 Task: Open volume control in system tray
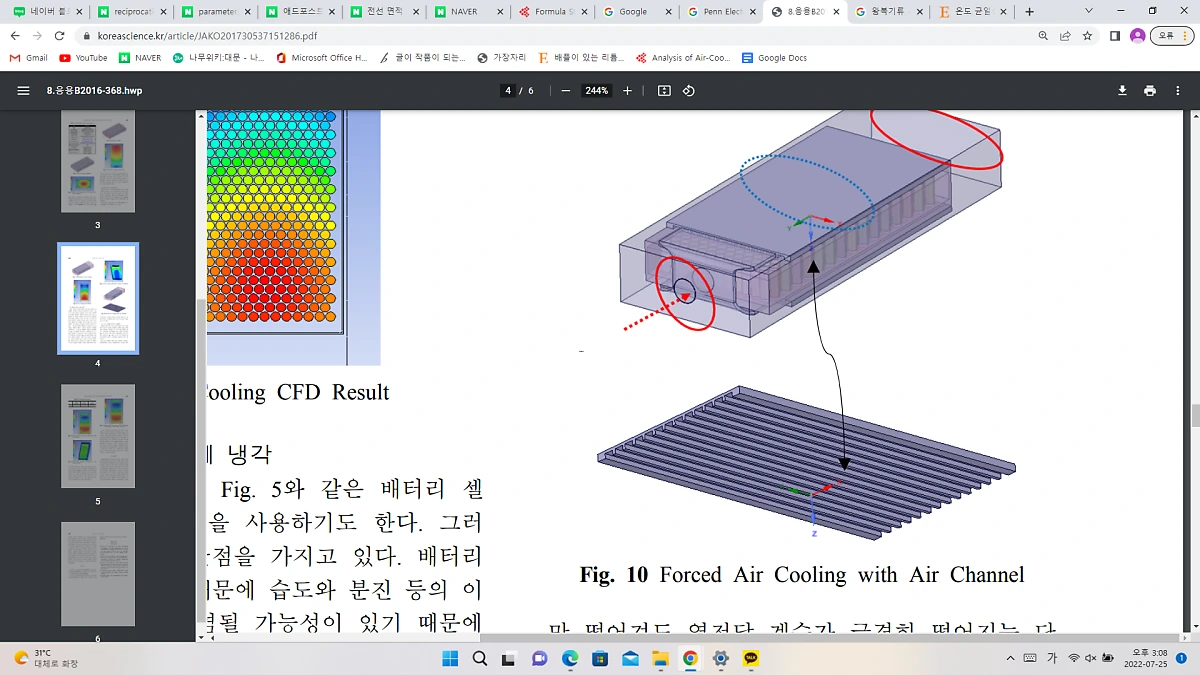1092,658
